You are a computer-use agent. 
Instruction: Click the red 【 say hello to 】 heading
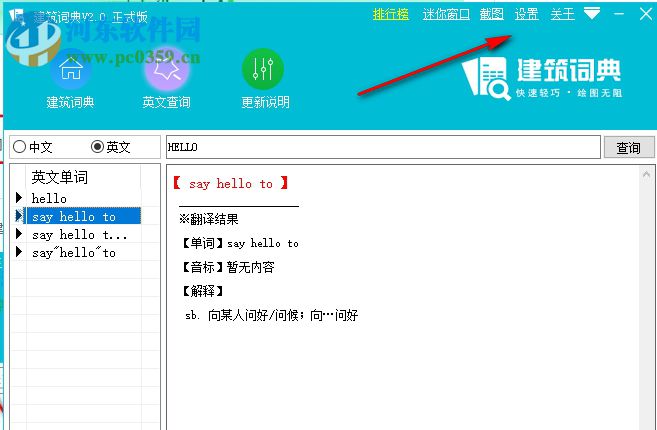pyautogui.click(x=230, y=184)
